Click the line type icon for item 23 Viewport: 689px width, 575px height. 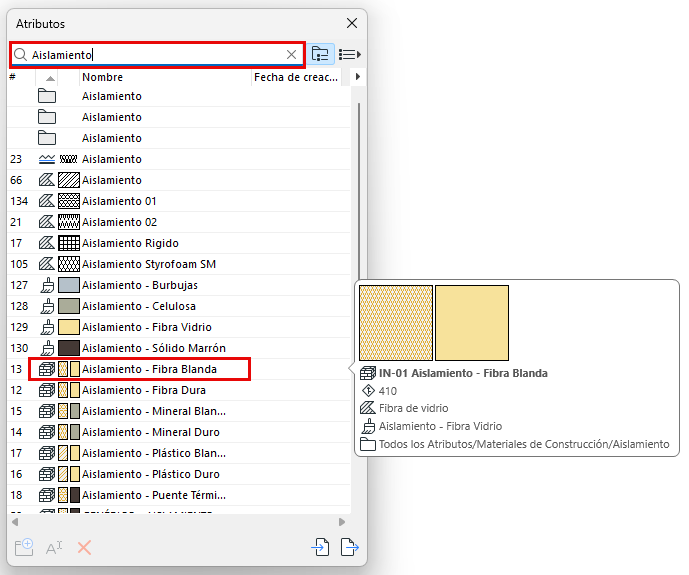click(x=47, y=159)
